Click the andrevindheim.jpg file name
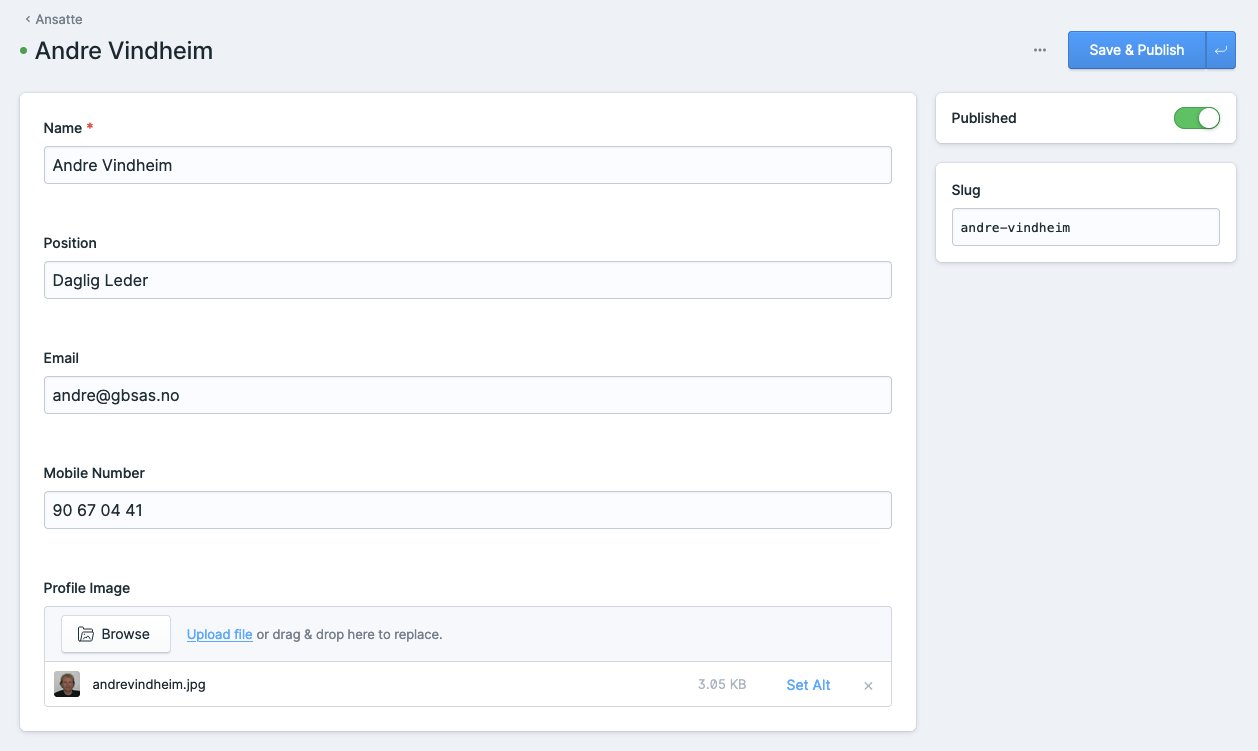Viewport: 1258px width, 751px height. point(148,685)
